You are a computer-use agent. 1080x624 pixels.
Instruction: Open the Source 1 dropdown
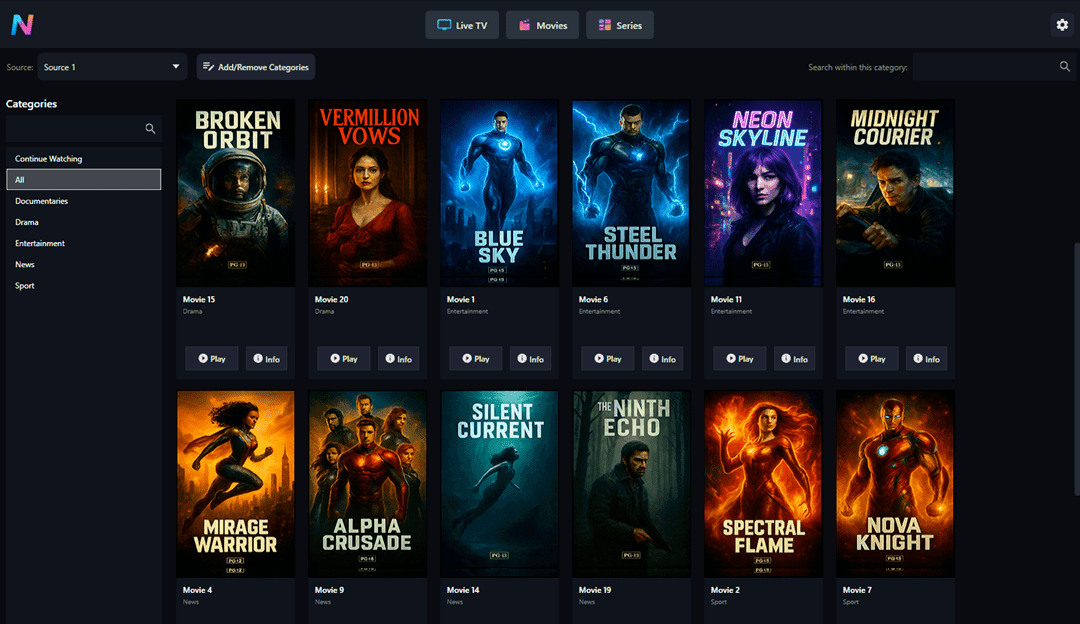coord(111,66)
